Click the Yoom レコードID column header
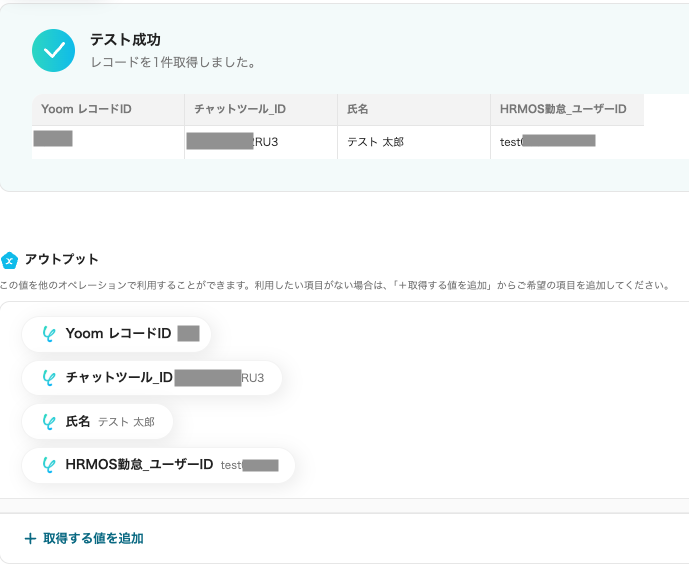689x571 pixels. click(x=108, y=109)
